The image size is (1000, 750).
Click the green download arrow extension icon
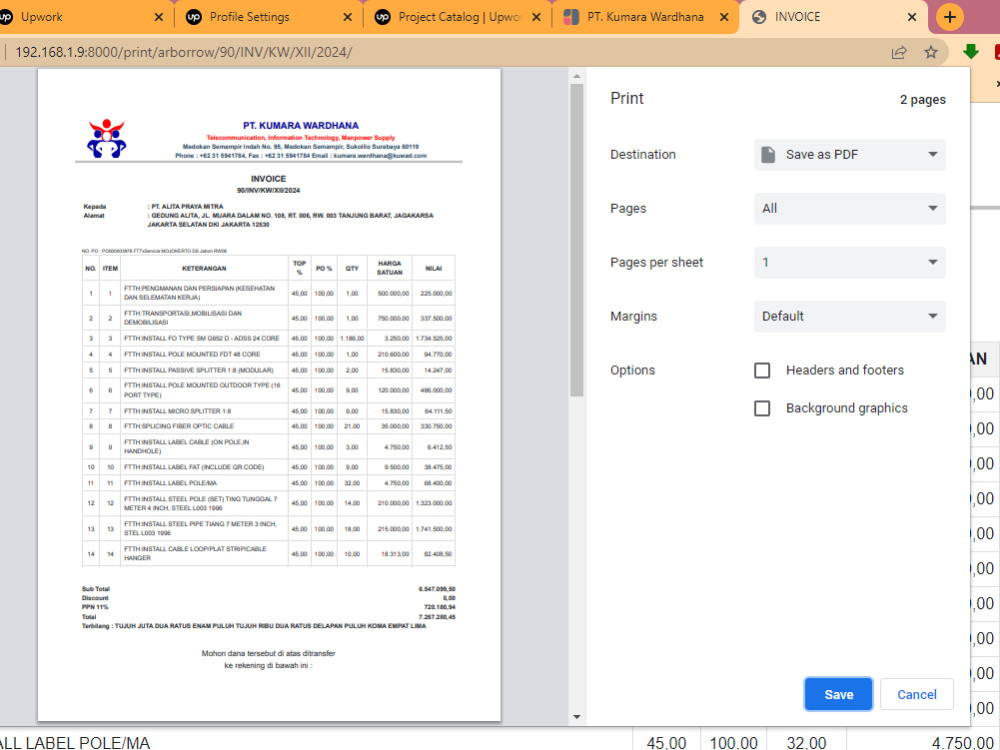[971, 52]
